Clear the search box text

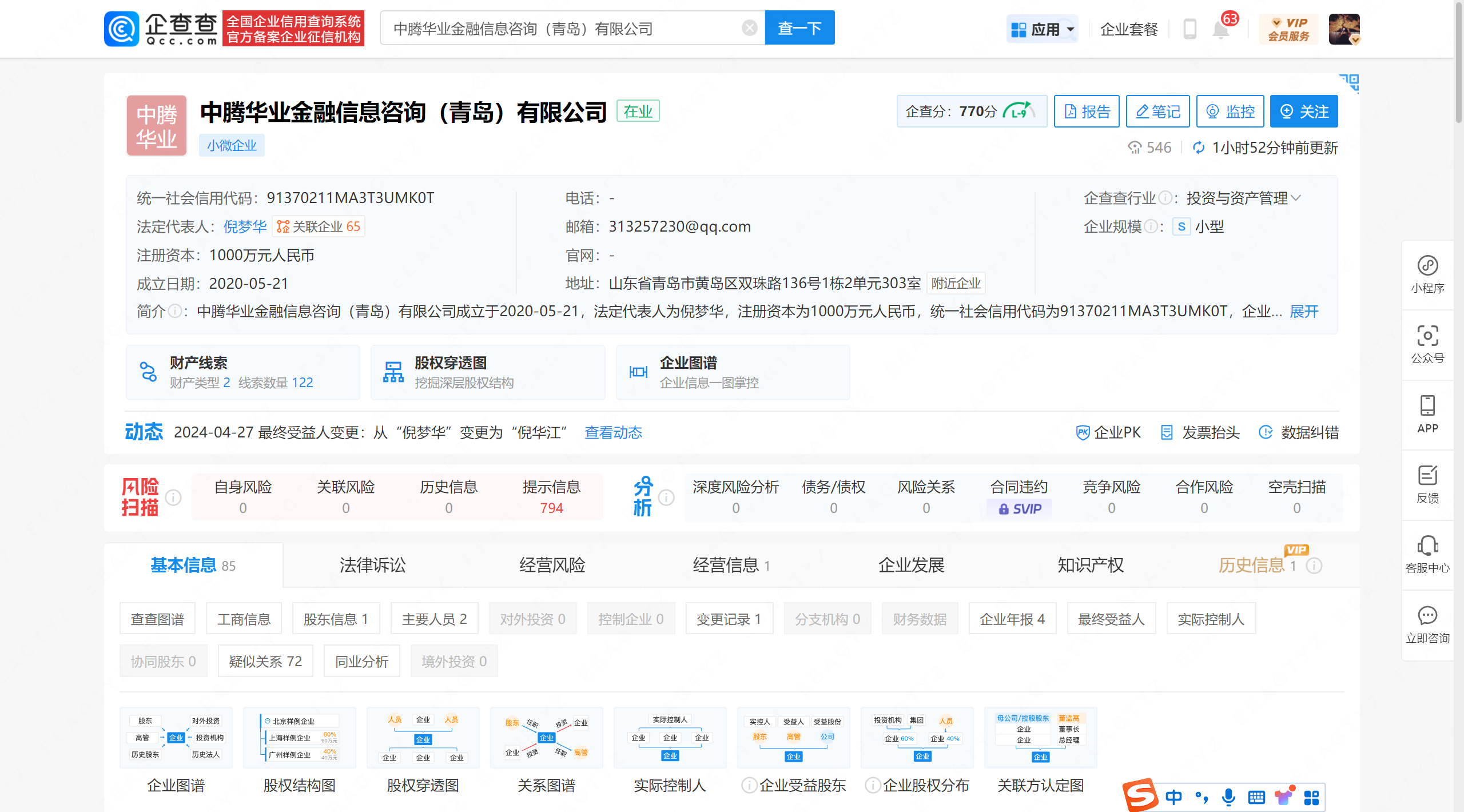(x=749, y=28)
